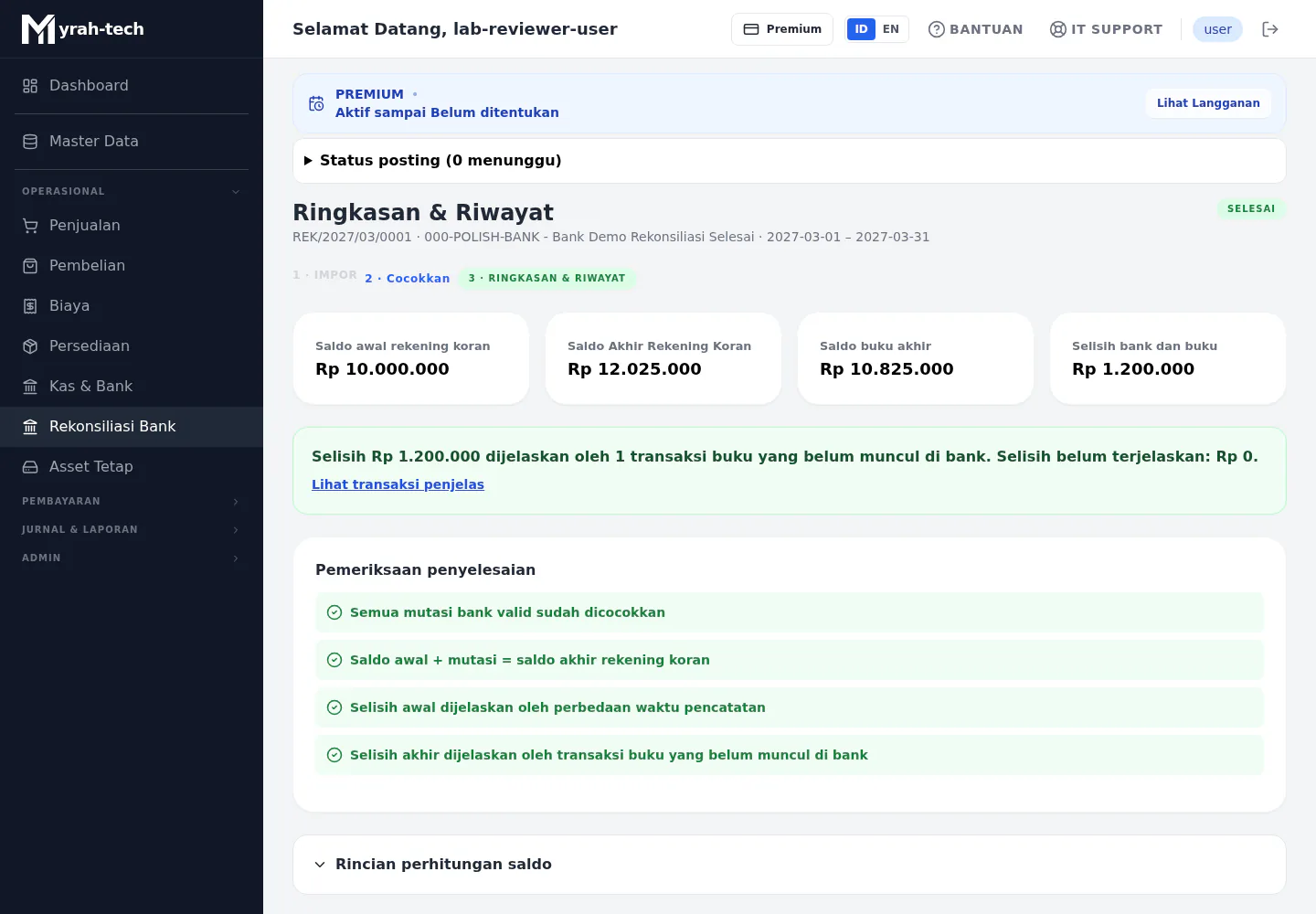The height and width of the screenshot is (914, 1316).
Task: Click the REK/2027/03/0001 reconciliation reference line
Action: pyautogui.click(x=610, y=237)
